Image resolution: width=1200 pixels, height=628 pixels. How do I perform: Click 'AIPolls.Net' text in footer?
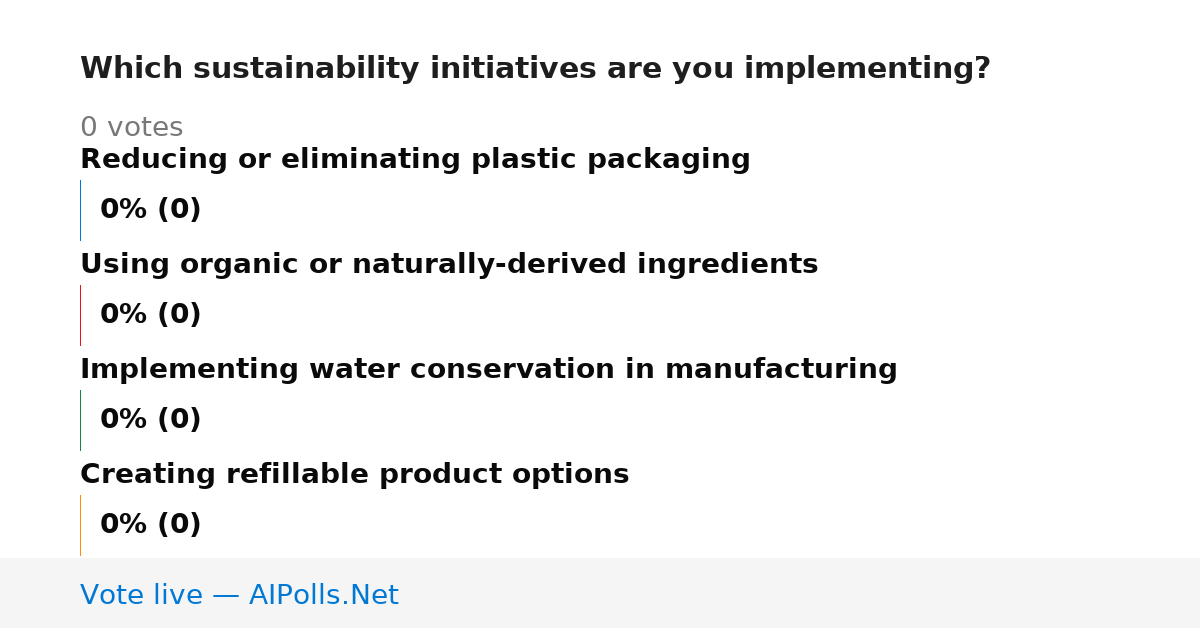click(x=323, y=595)
